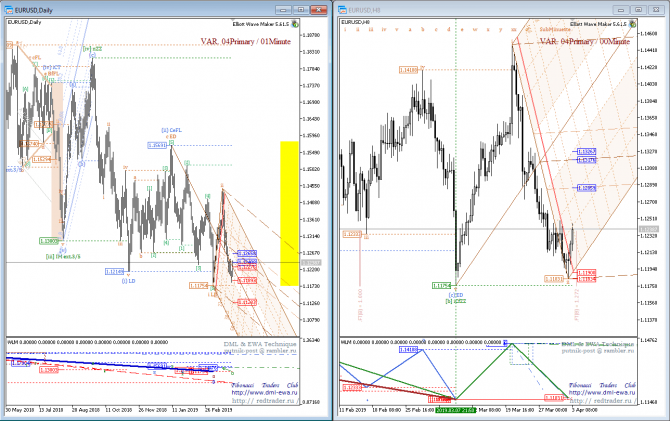Click the '(c)ED' wave label in H8 chart
670x421 pixels.
pyautogui.click(x=455, y=295)
